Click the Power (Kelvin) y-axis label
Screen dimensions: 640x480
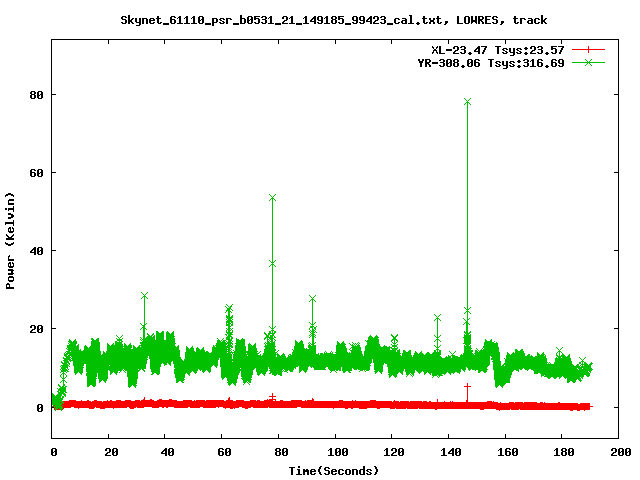pos(11,240)
